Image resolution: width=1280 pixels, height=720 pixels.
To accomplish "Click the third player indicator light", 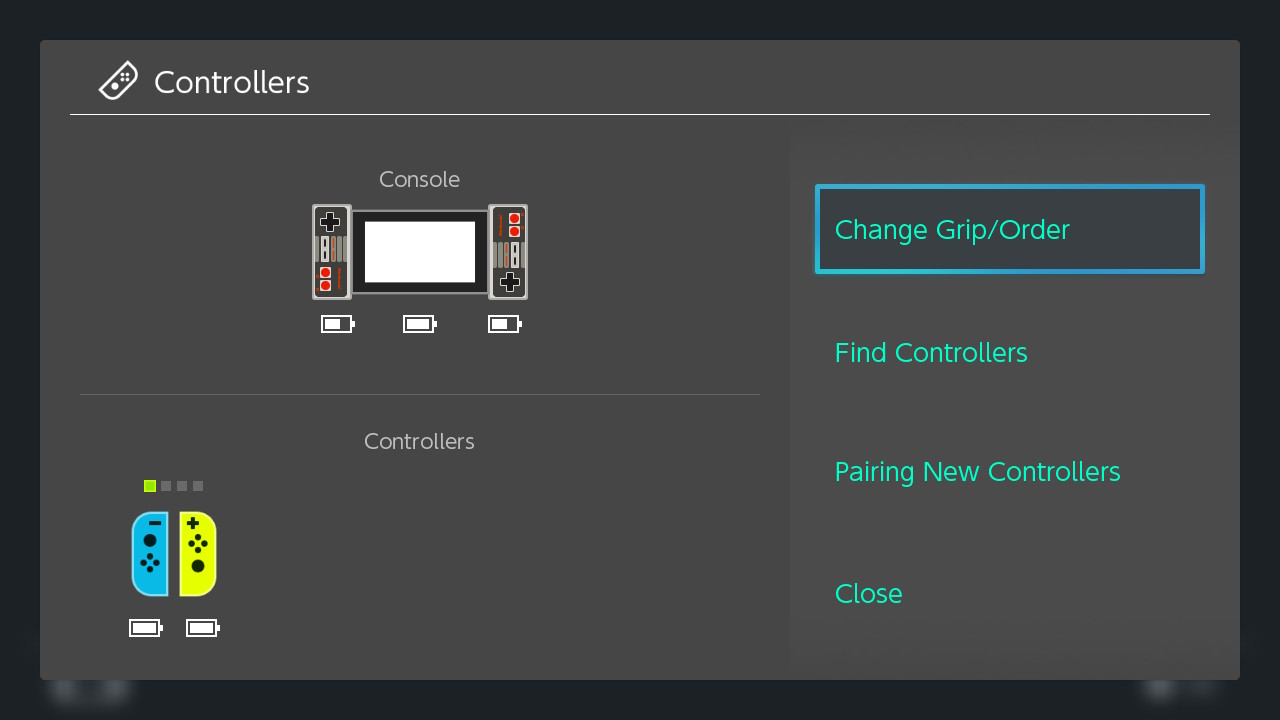I will point(182,486).
